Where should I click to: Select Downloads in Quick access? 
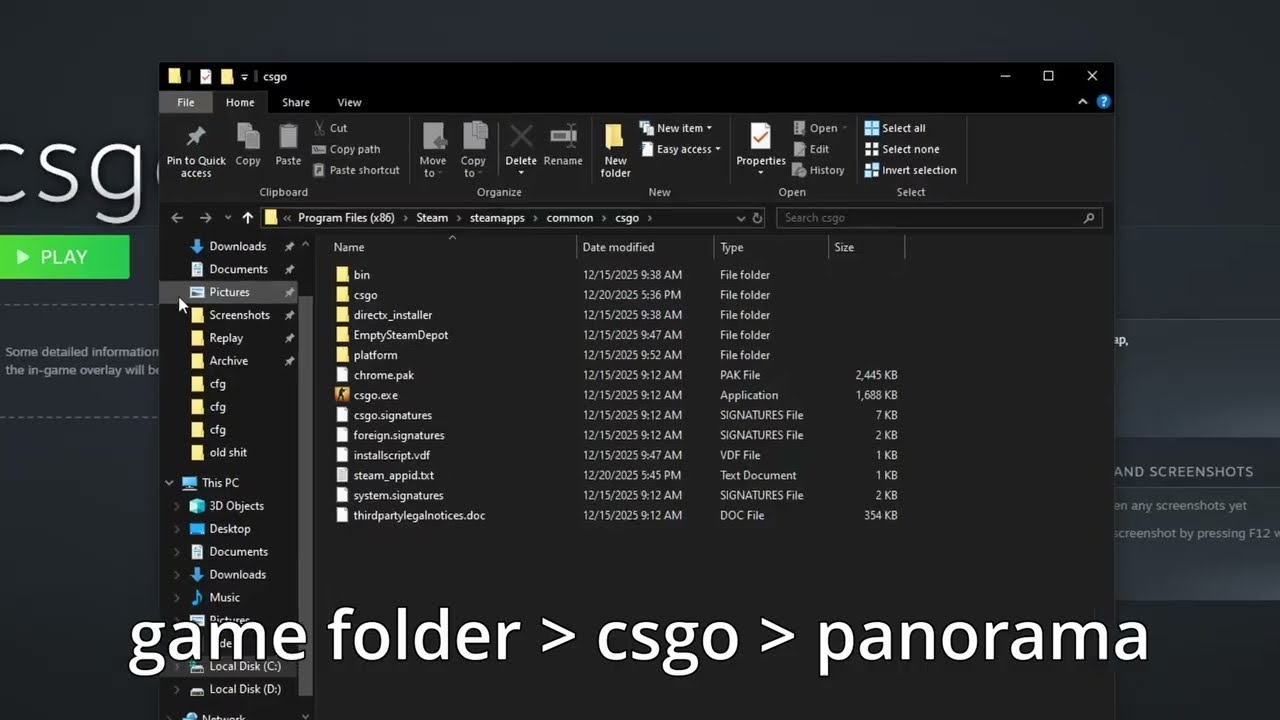(237, 246)
